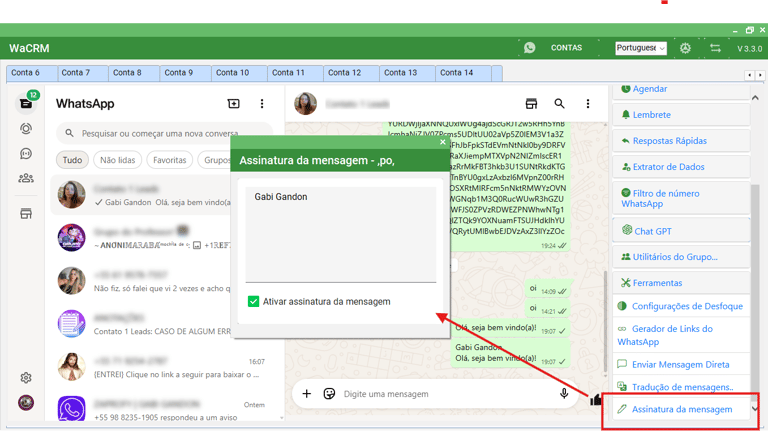Switch to Conta 11 tab
The width and height of the screenshot is (768, 431).
(x=295, y=73)
